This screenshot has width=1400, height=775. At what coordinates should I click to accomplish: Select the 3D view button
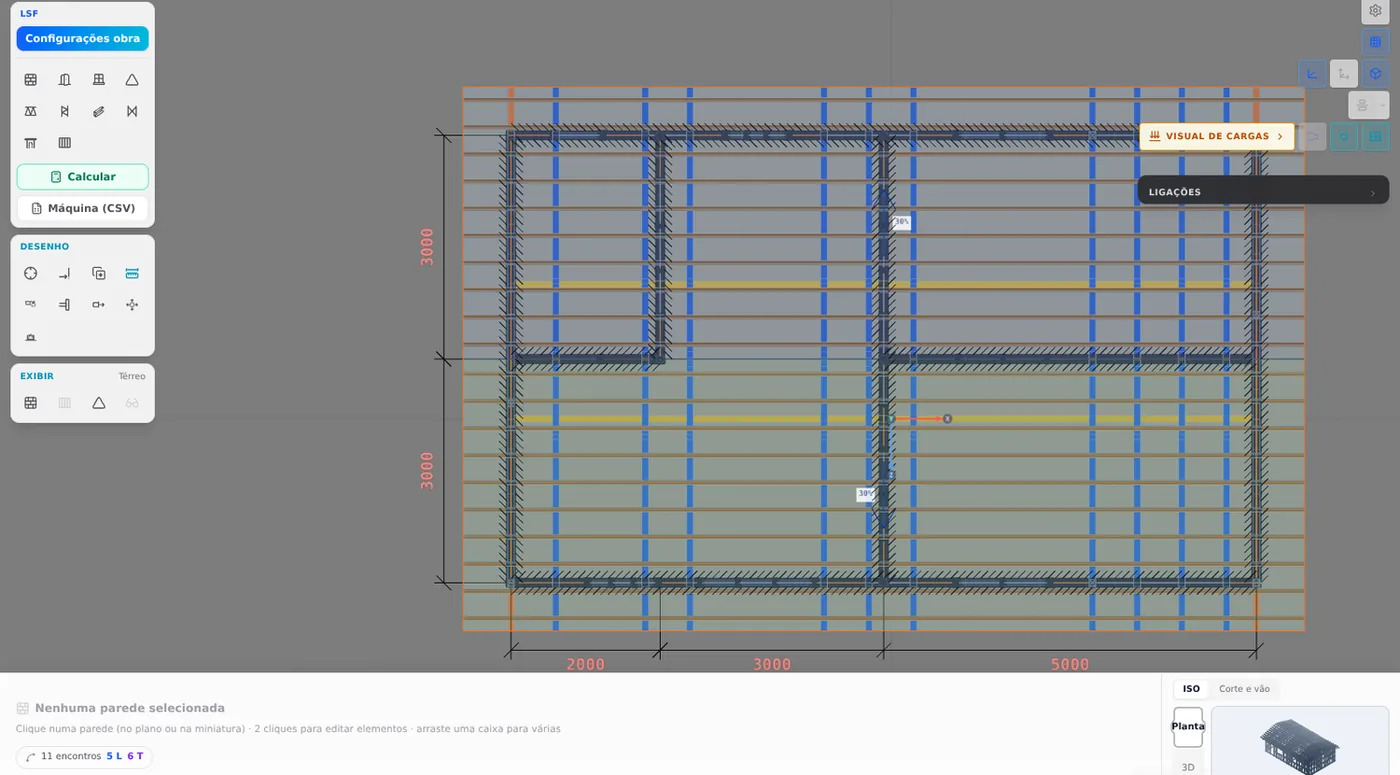(x=1188, y=767)
